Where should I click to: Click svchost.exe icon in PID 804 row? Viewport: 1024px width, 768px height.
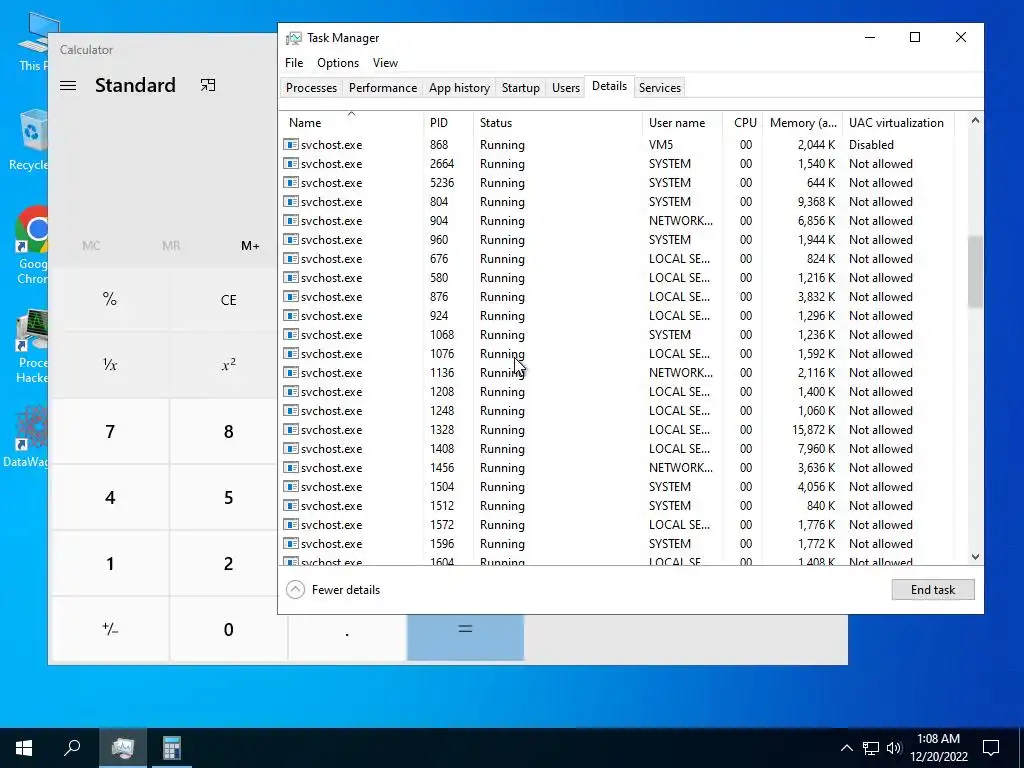pos(291,201)
